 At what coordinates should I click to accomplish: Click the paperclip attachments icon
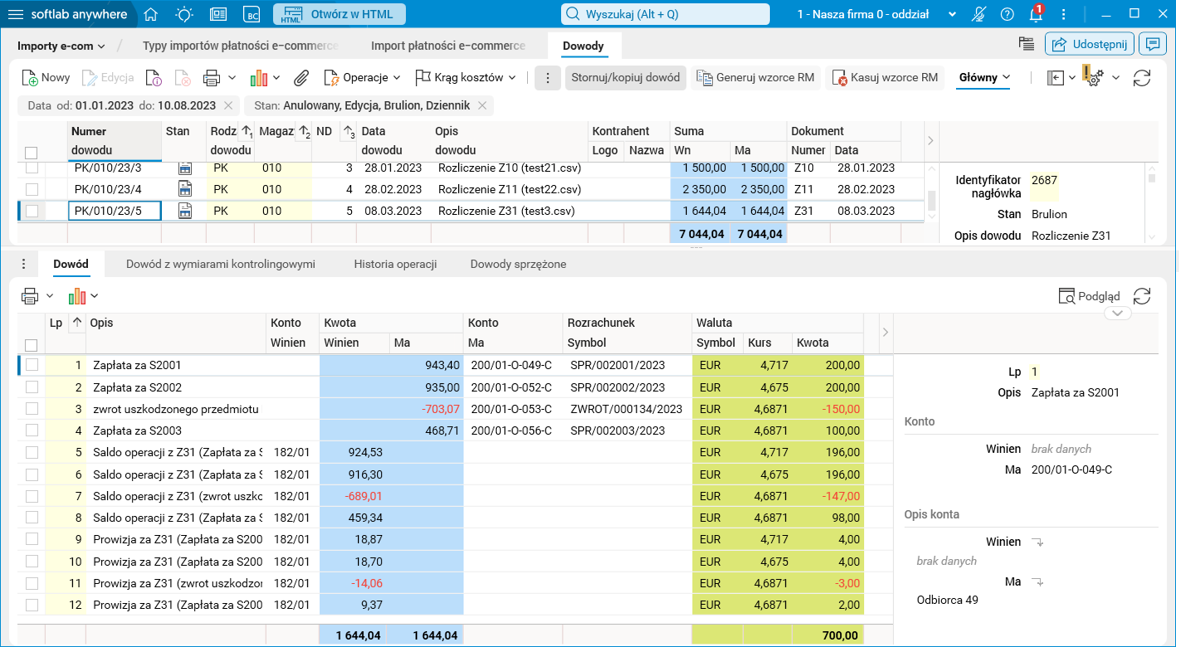coord(301,78)
